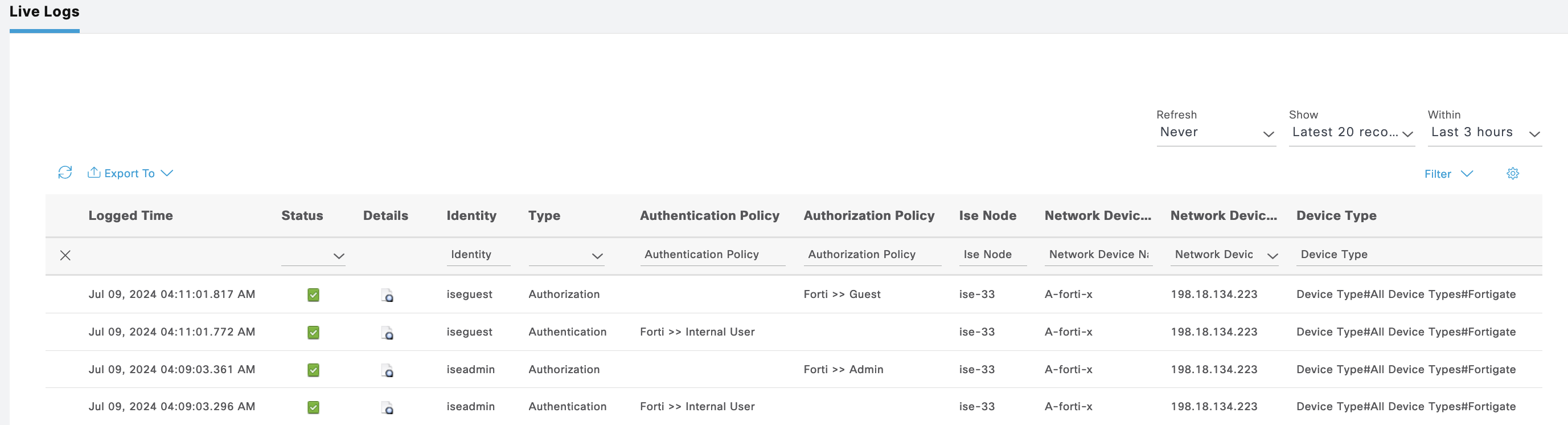
Task: Switch to the Live Logs tab
Action: pyautogui.click(x=44, y=12)
